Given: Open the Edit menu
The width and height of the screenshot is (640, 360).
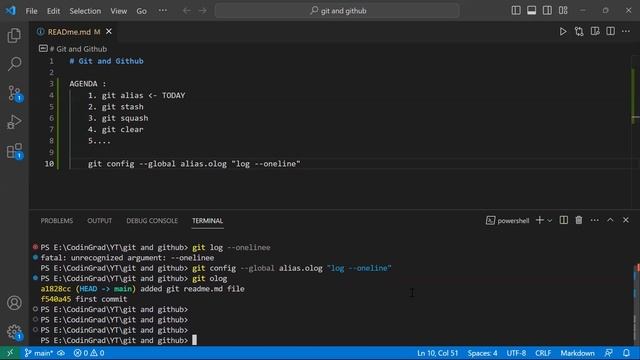Looking at the screenshot, I should pos(53,11).
